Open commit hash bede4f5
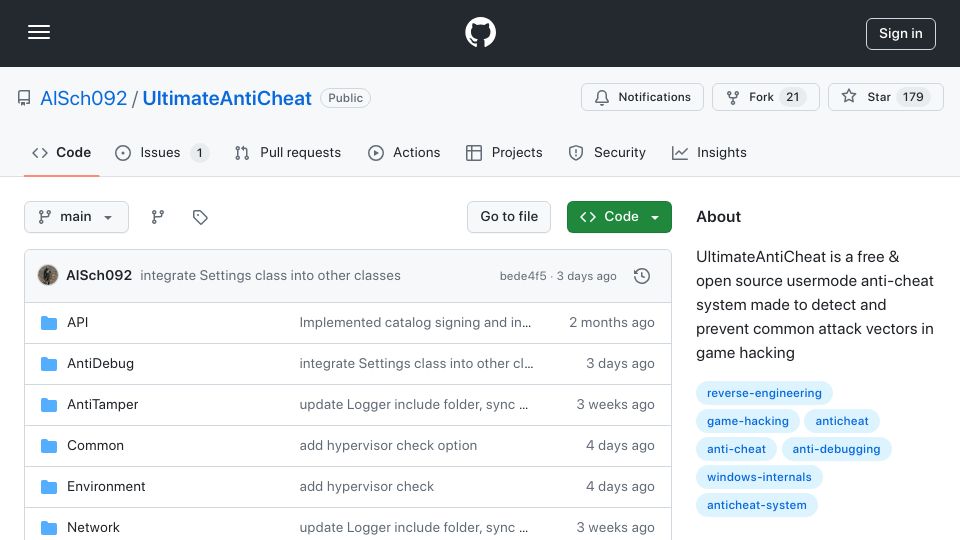 coord(523,276)
